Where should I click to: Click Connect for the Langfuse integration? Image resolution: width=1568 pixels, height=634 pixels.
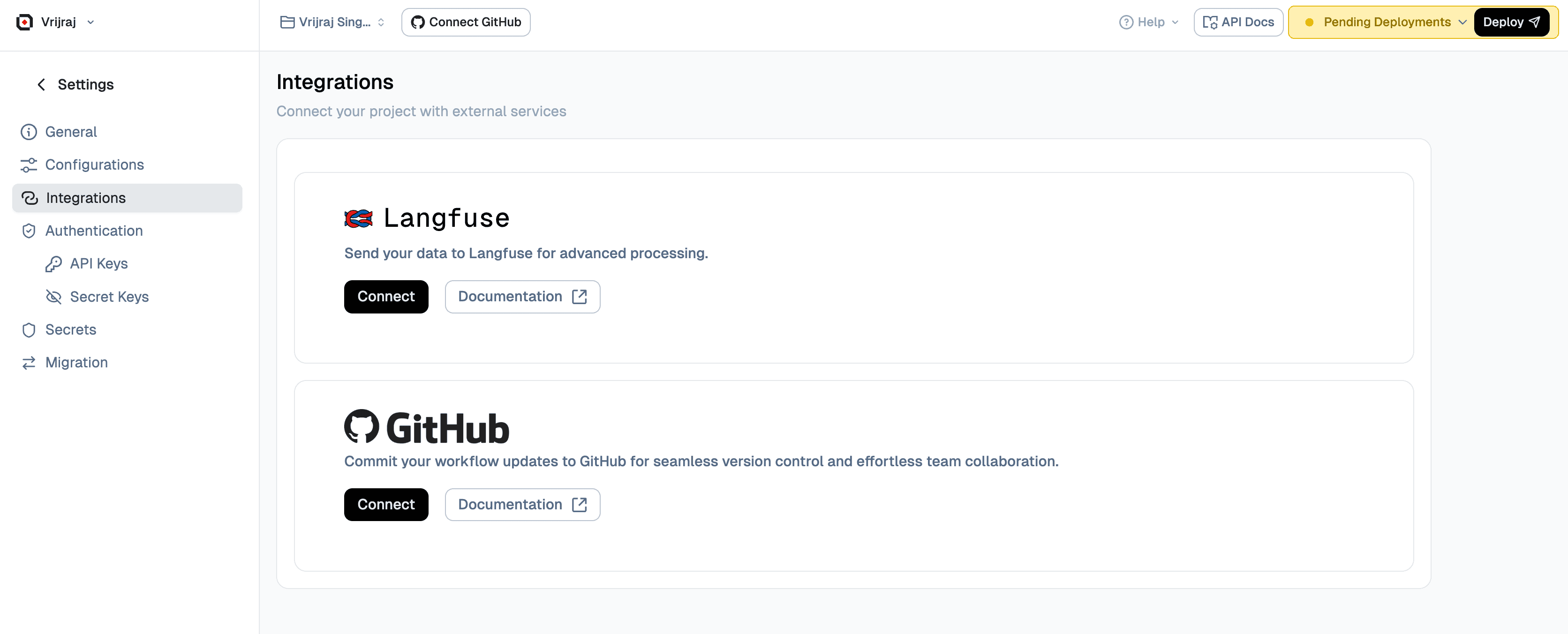[386, 296]
